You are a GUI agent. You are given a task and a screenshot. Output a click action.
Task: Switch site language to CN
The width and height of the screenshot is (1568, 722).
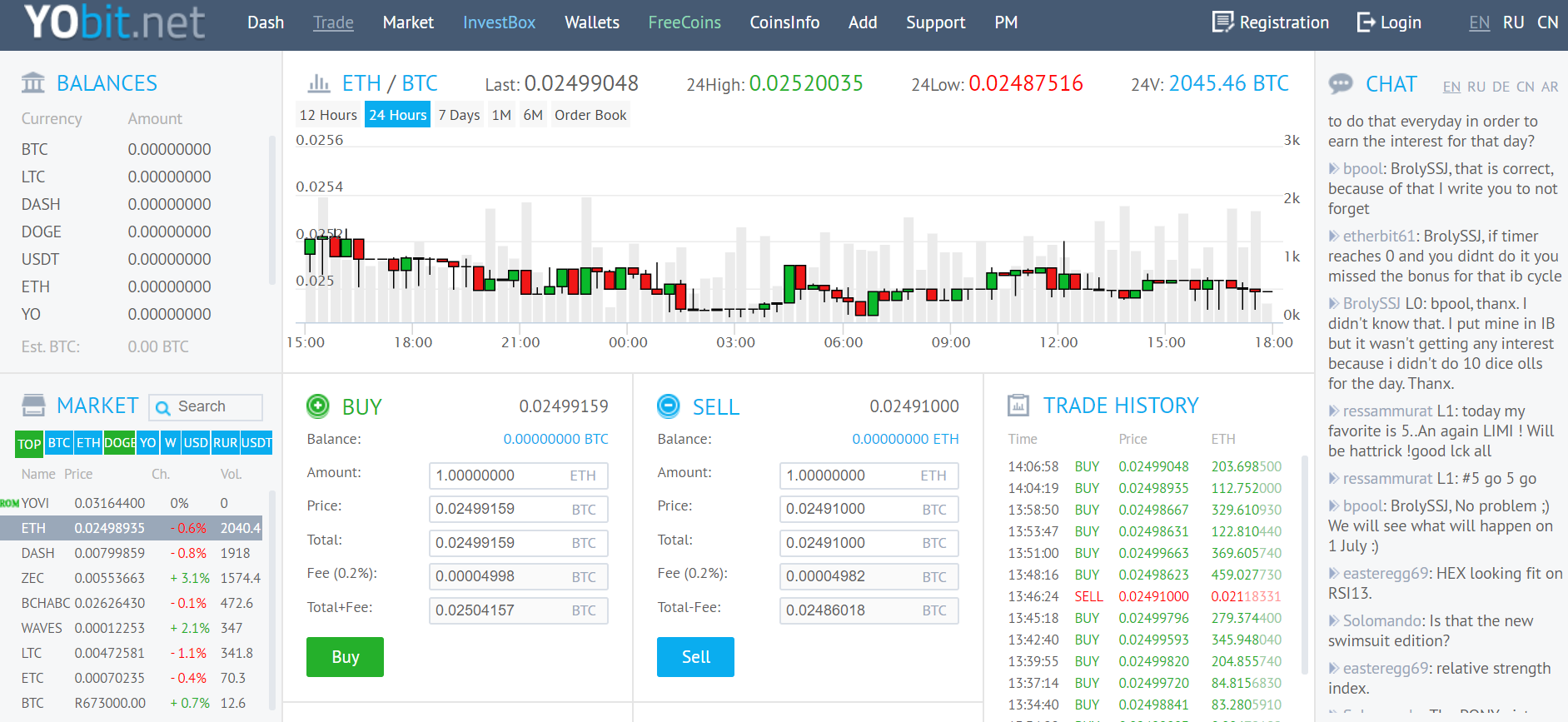1548,22
